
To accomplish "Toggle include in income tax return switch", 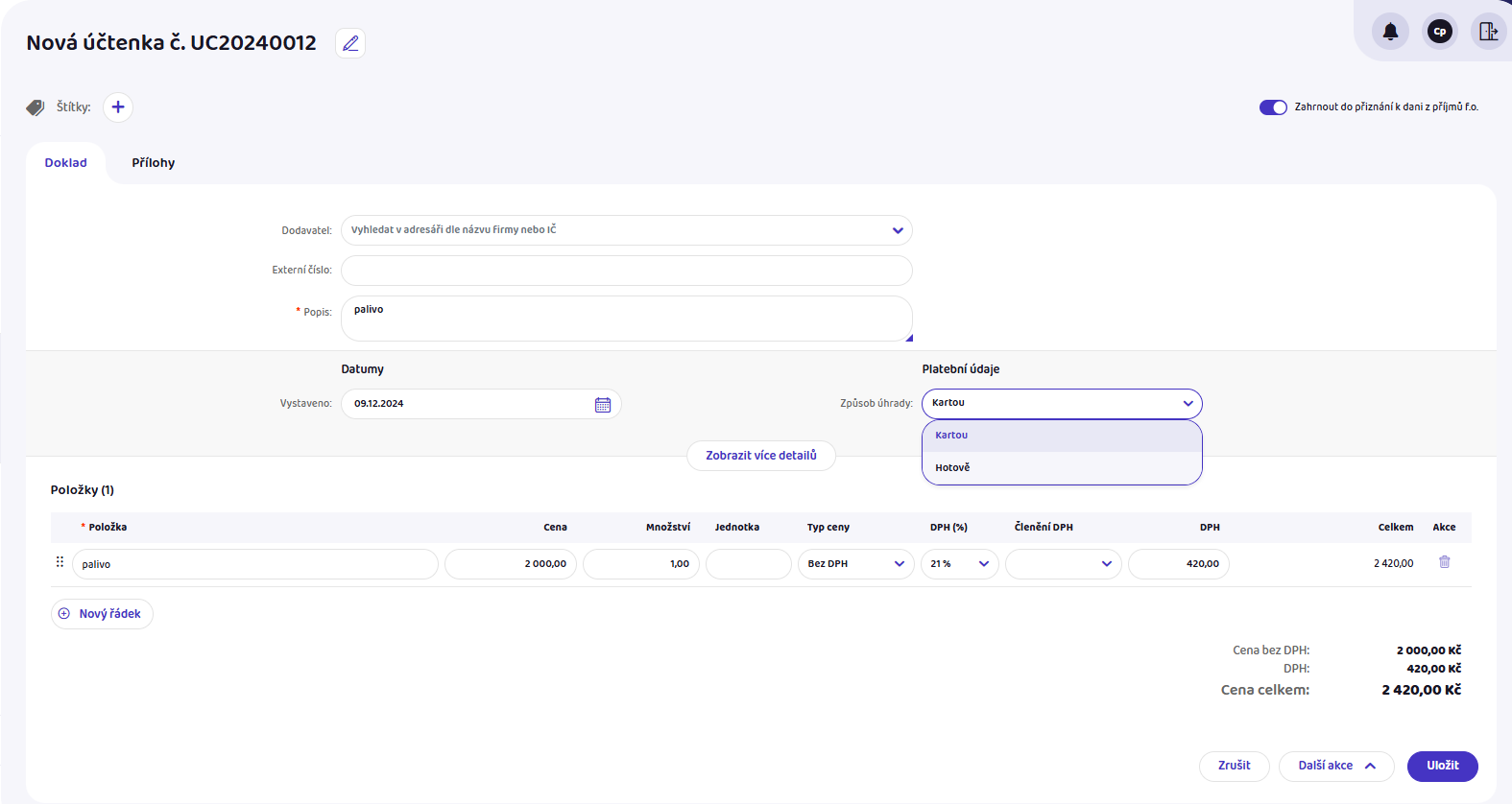I will (x=1273, y=107).
